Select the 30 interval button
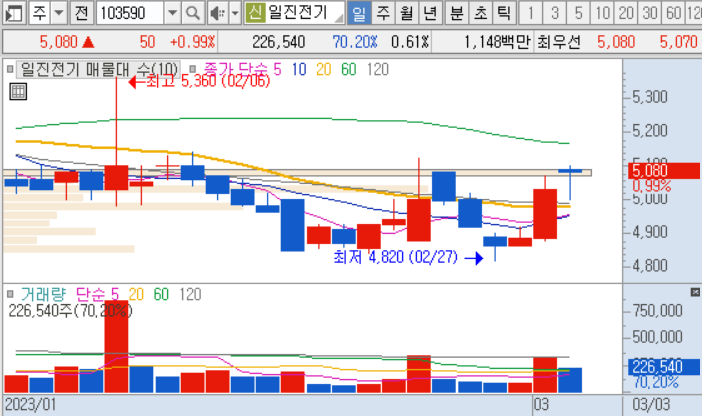The width and height of the screenshot is (702, 416). pos(650,13)
